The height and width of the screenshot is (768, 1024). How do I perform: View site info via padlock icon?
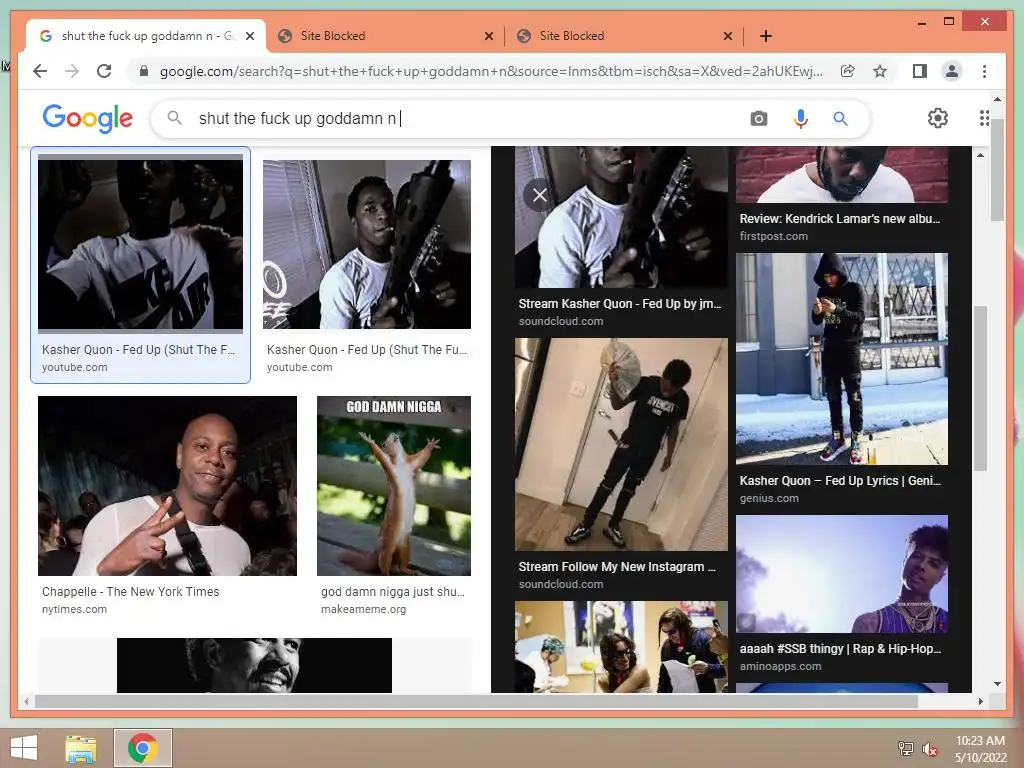tap(144, 71)
